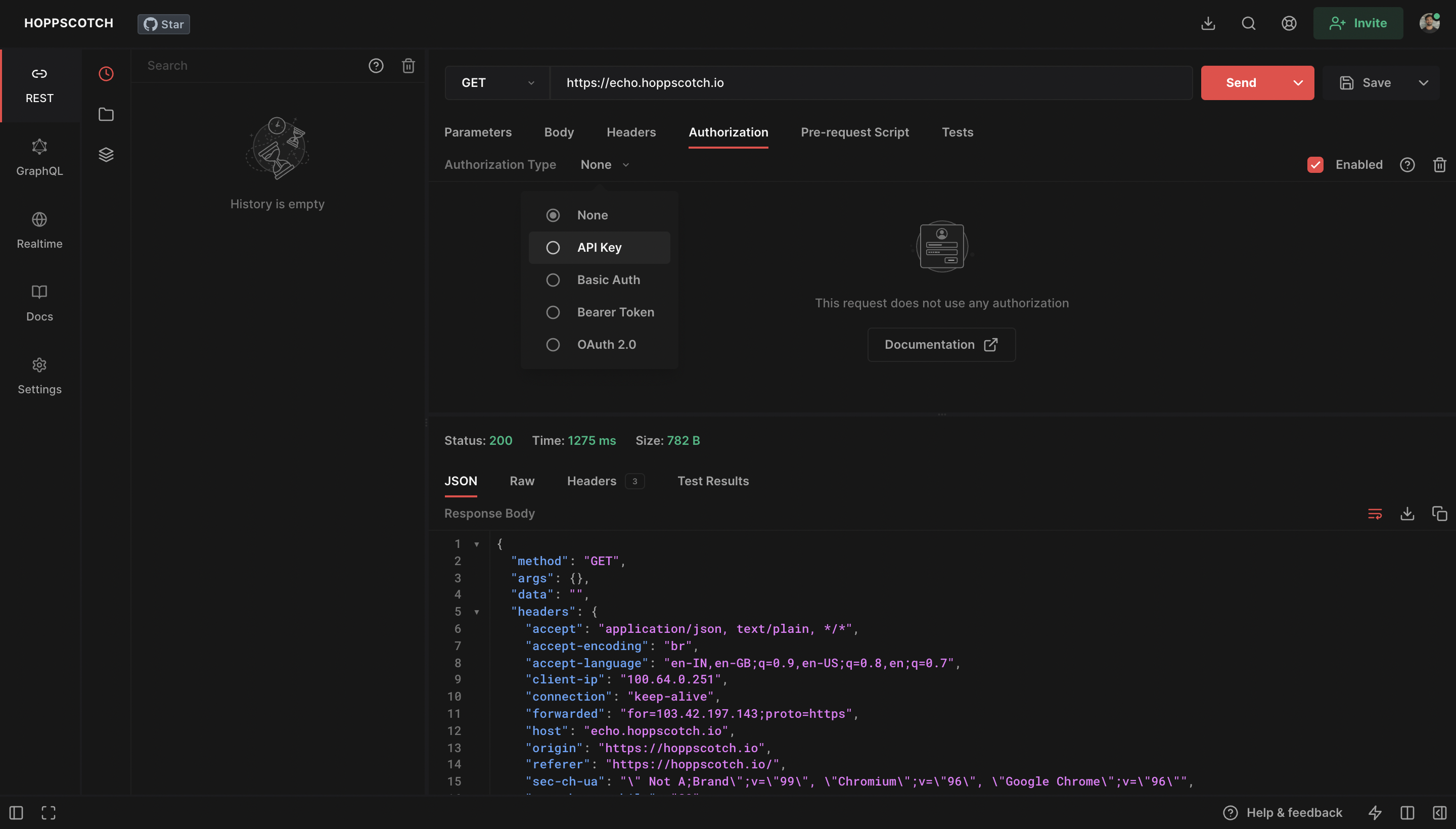
Task: Expand the Send options chevron
Action: [x=1298, y=82]
